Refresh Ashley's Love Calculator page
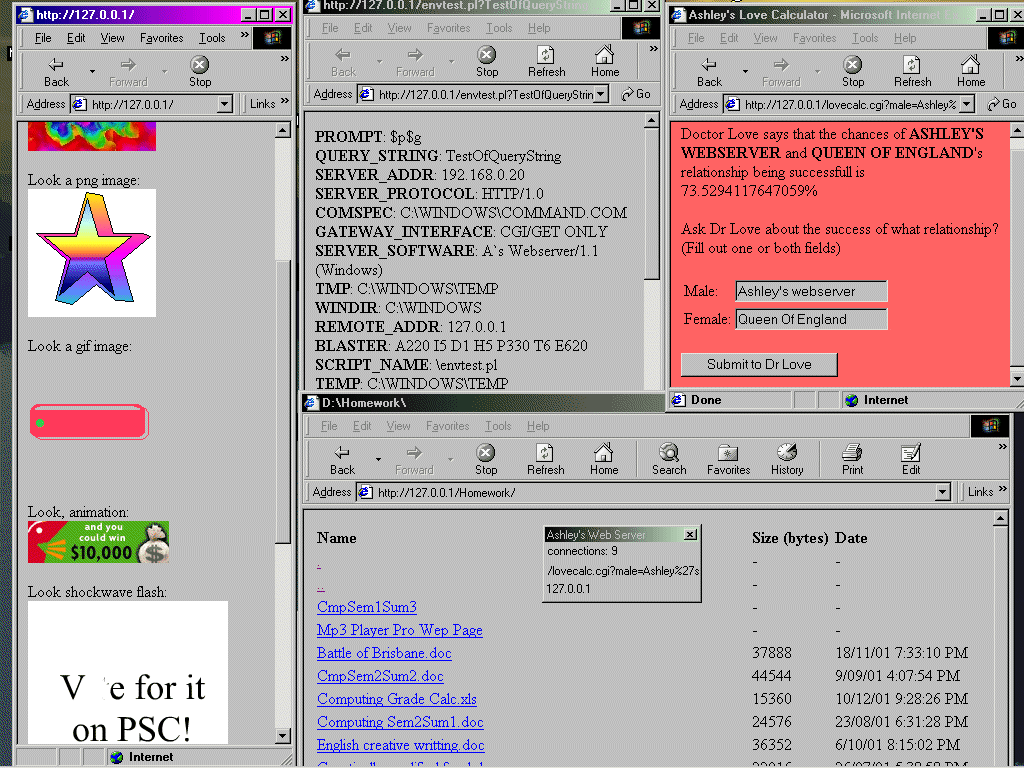 [912, 72]
